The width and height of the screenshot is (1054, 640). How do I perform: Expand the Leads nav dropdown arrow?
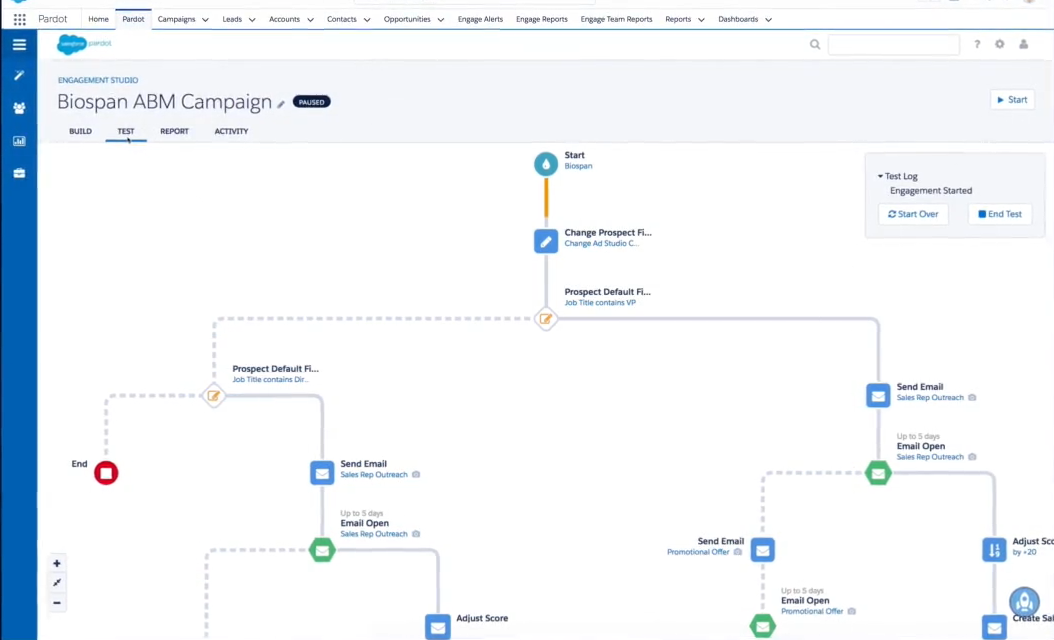pyautogui.click(x=252, y=20)
